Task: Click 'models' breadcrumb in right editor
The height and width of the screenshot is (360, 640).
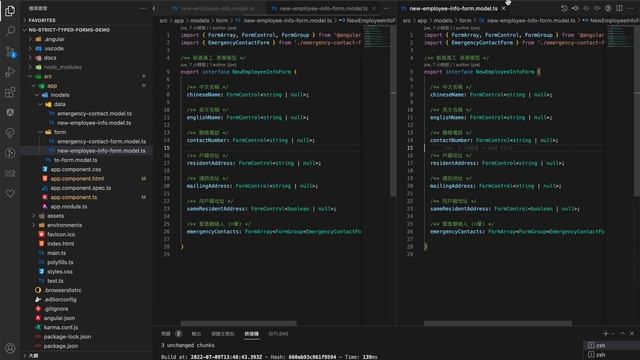Action: 443,20
